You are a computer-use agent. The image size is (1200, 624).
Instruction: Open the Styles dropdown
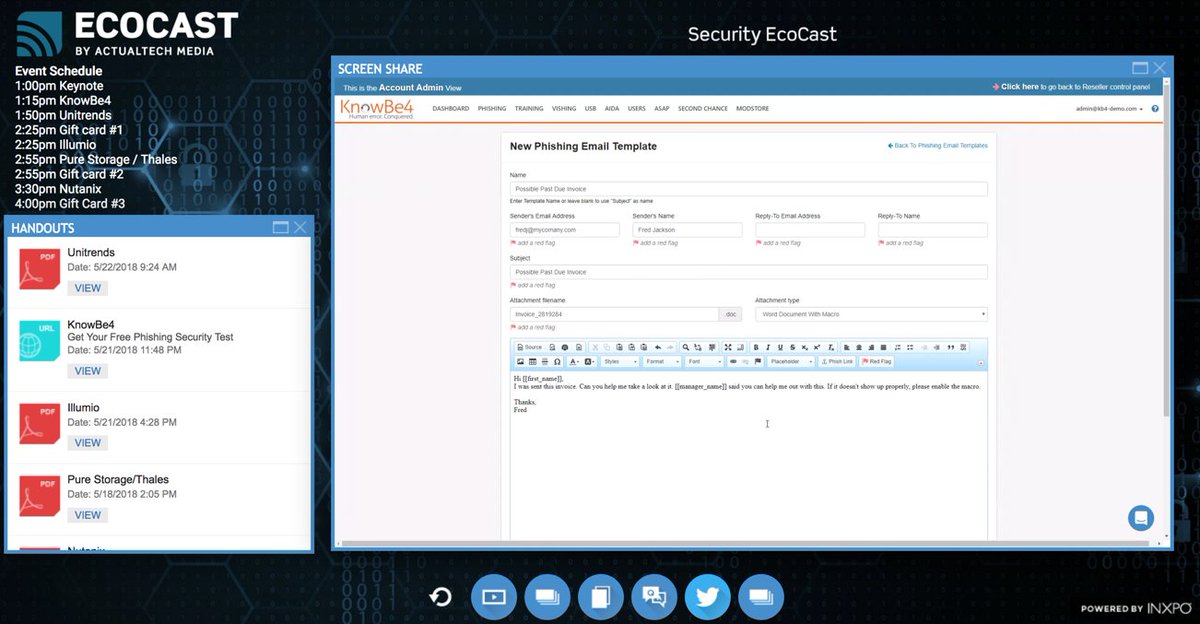[x=620, y=361]
